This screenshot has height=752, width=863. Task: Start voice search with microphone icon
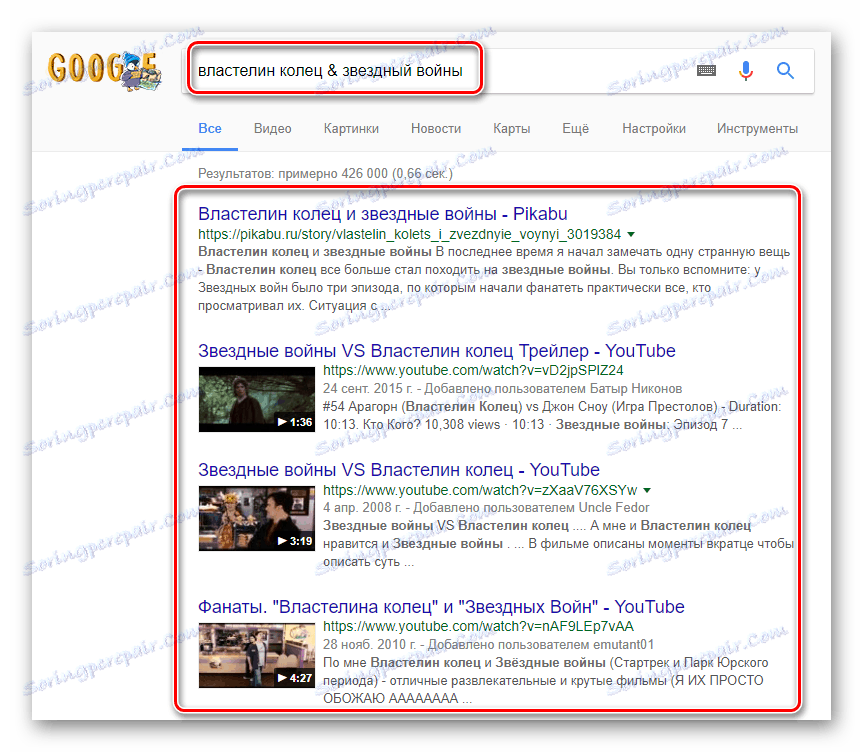pos(746,70)
